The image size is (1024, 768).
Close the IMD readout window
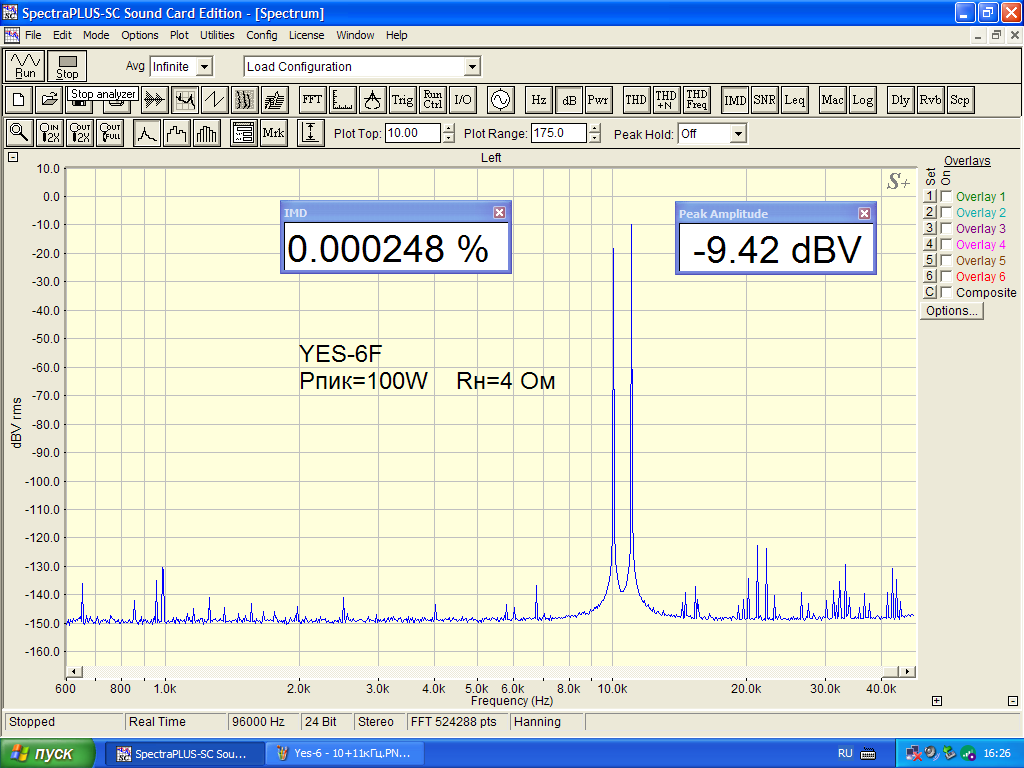point(500,213)
